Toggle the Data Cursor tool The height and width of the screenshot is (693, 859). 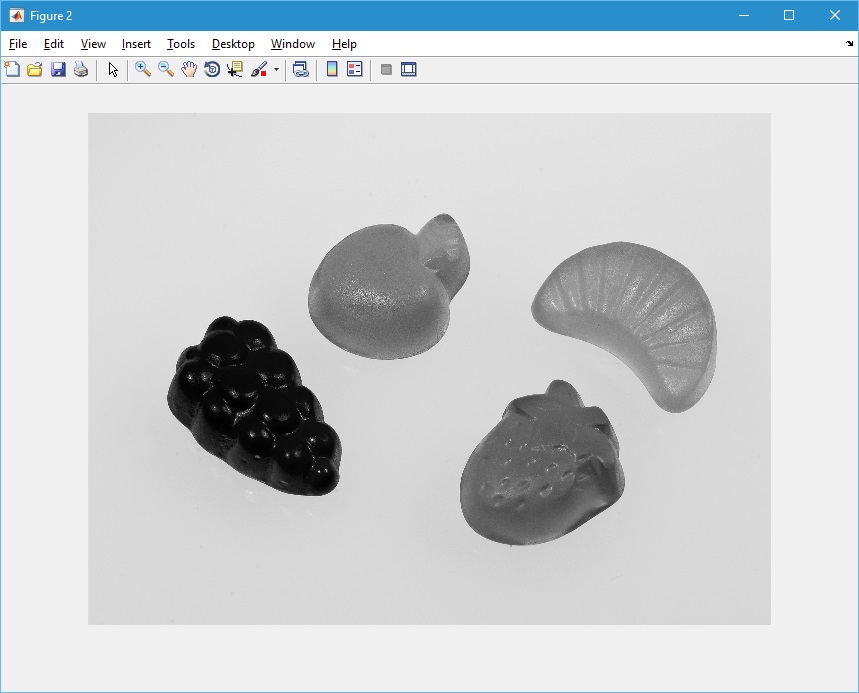[x=235, y=70]
